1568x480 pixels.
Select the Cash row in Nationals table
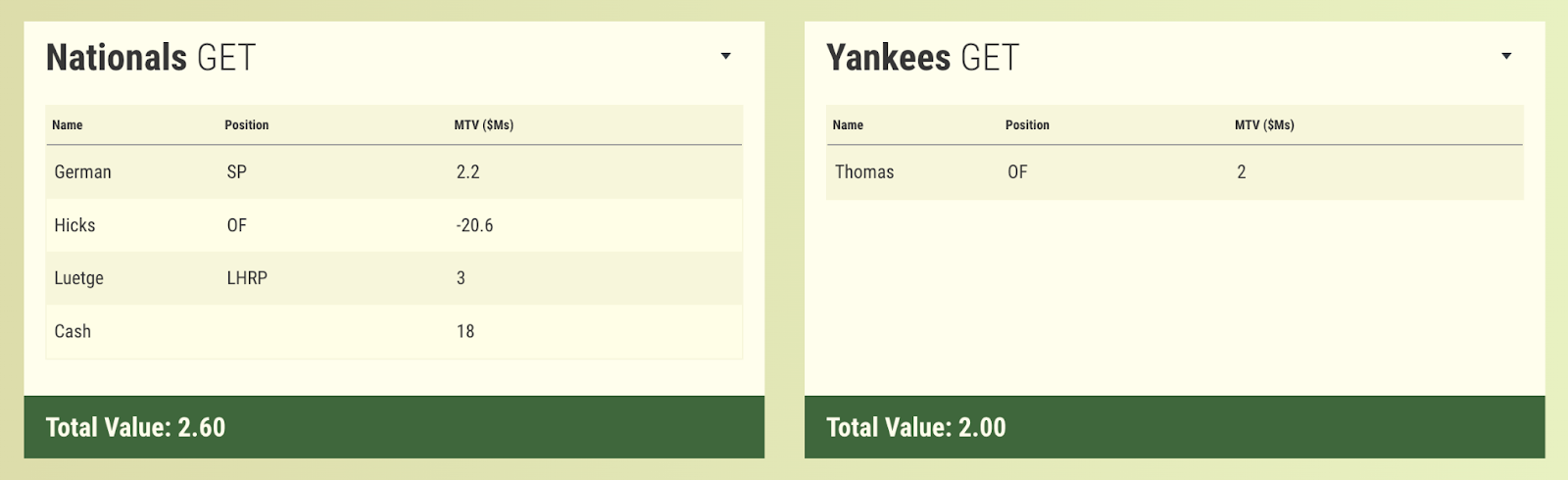click(x=394, y=331)
